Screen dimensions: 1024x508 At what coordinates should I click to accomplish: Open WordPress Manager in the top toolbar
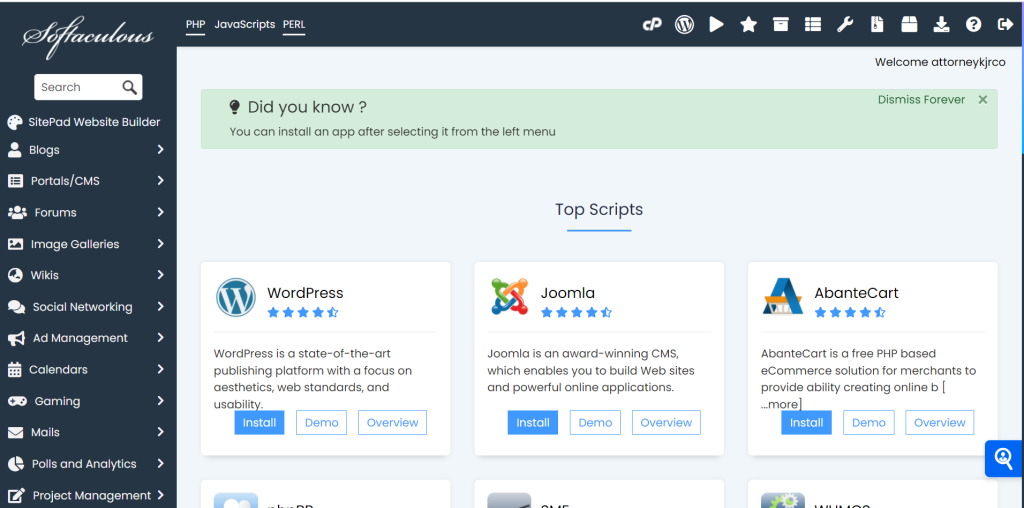(x=684, y=24)
